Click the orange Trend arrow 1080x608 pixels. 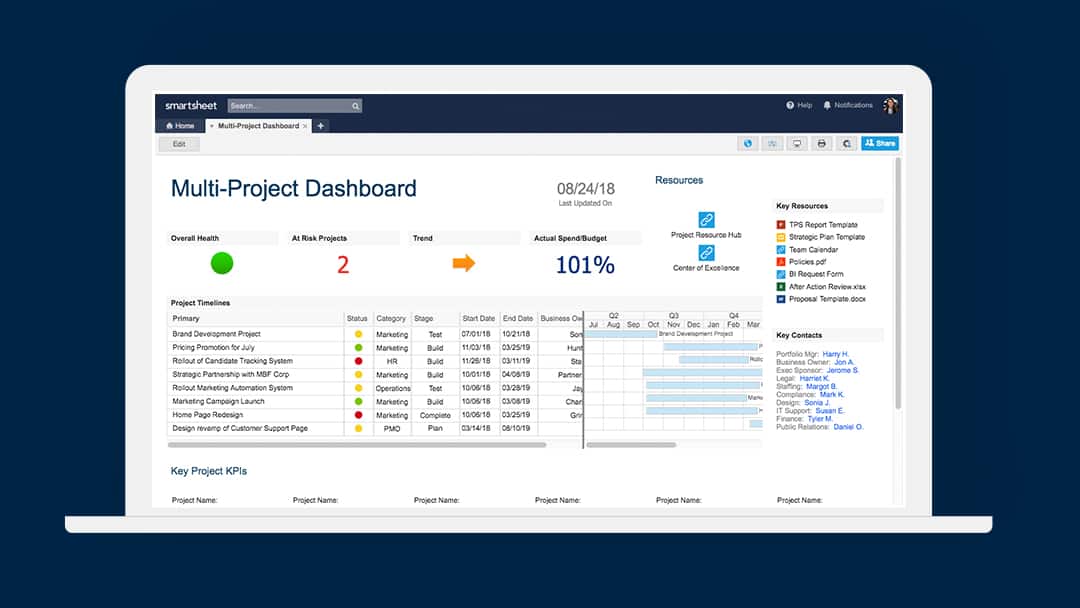coord(464,263)
